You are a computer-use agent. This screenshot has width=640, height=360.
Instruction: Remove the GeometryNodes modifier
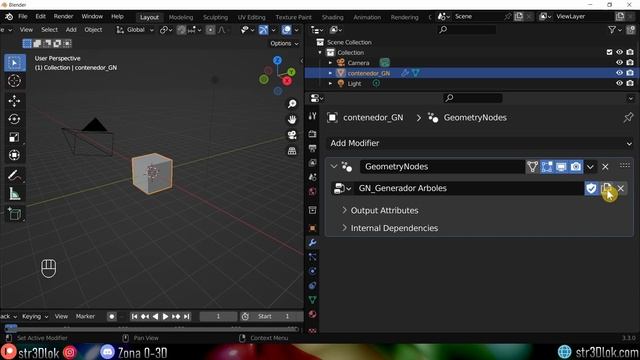605,167
